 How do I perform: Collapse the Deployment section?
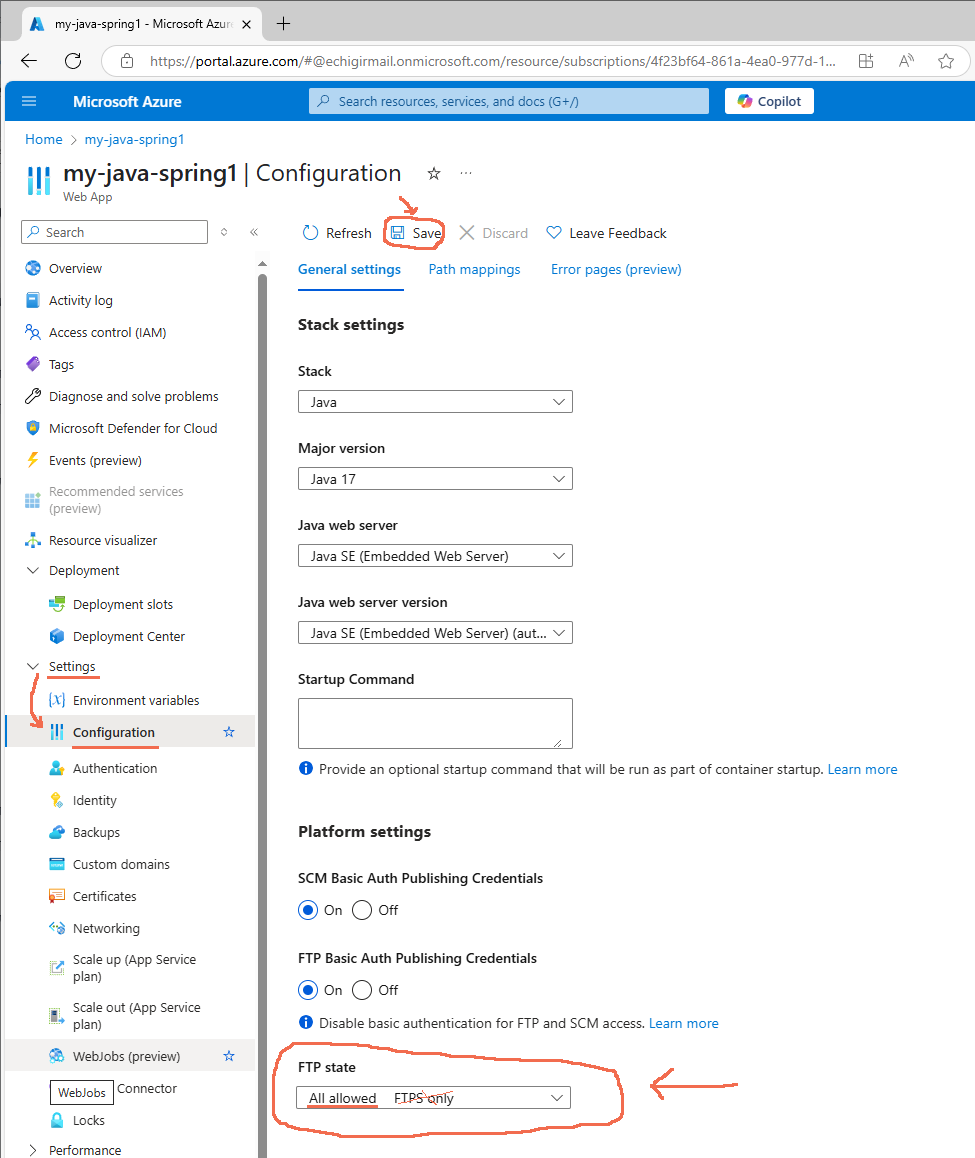click(x=32, y=570)
